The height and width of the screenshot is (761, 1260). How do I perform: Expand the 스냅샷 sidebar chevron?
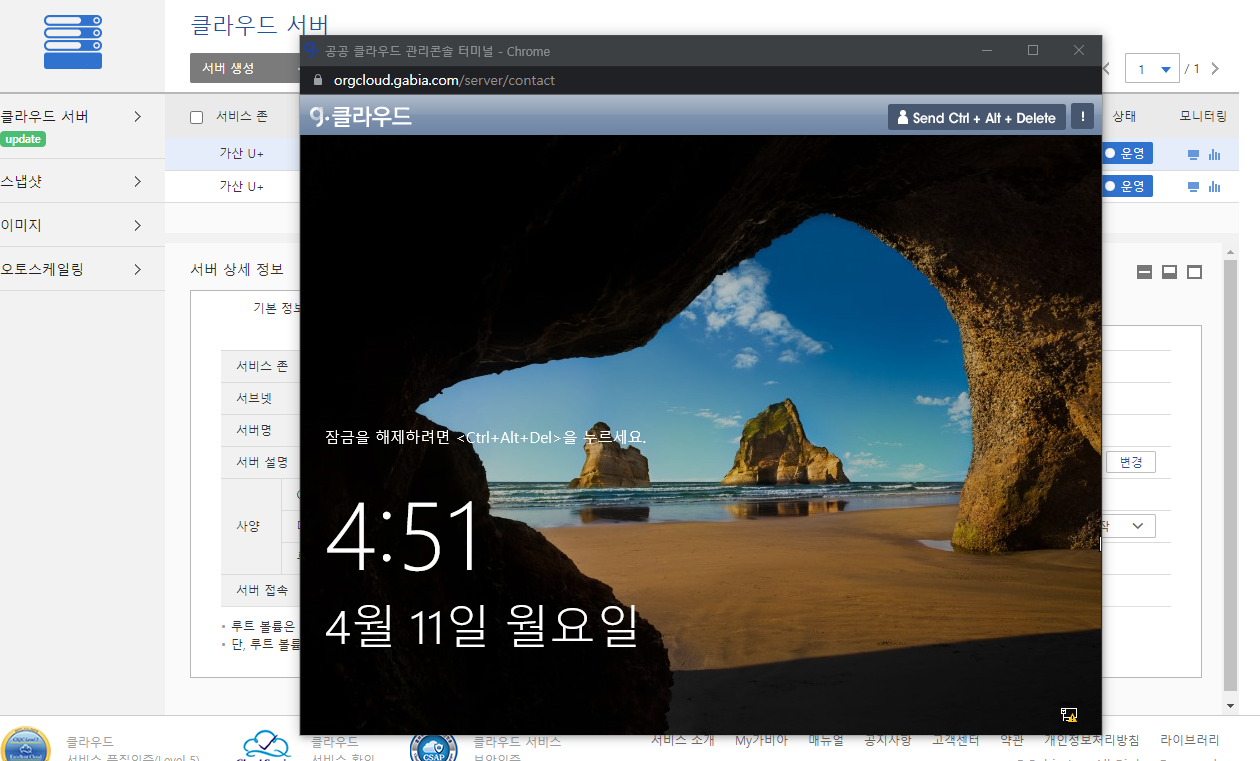[x=138, y=182]
